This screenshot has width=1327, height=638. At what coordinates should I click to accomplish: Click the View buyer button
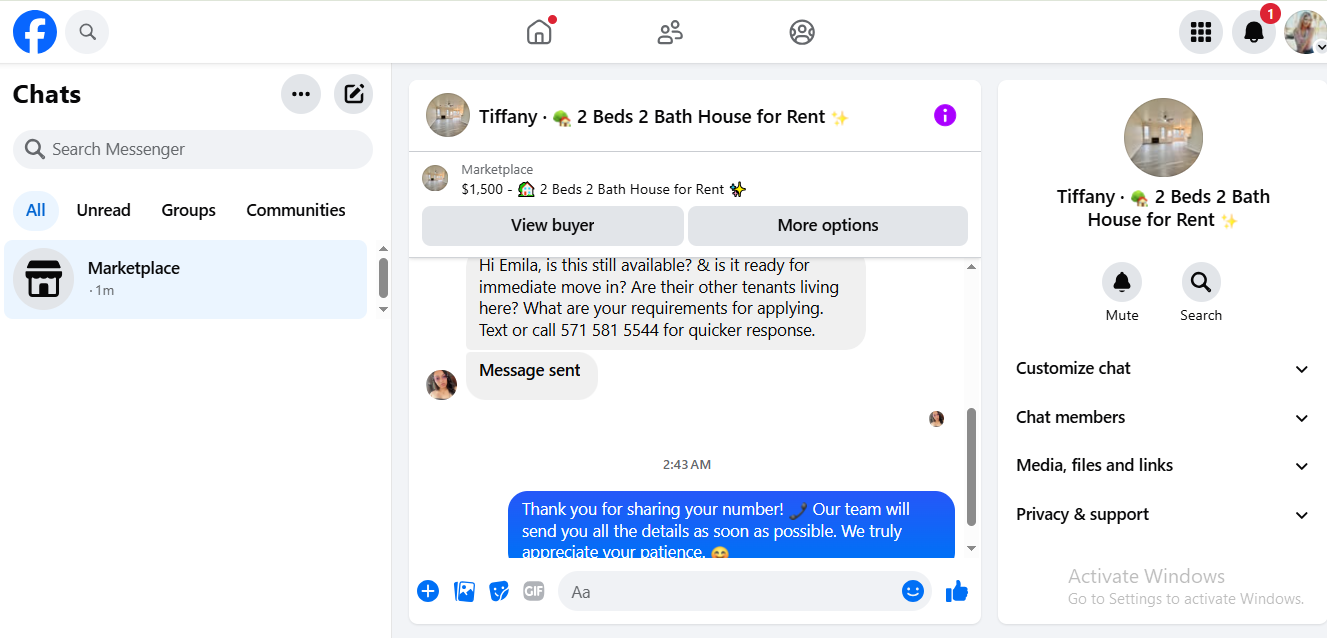(x=553, y=225)
